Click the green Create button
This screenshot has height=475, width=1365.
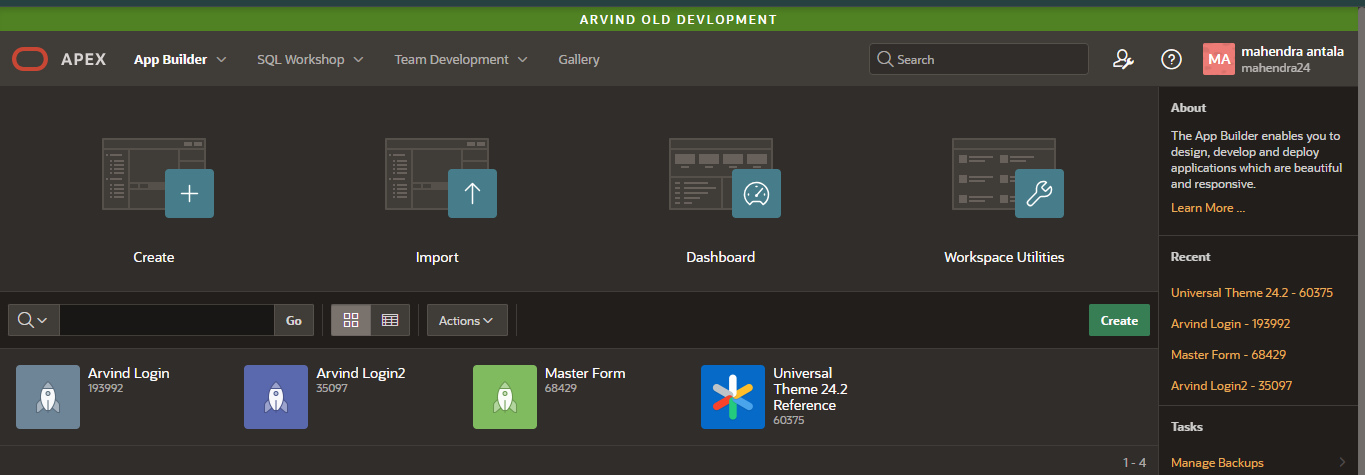click(x=1119, y=321)
